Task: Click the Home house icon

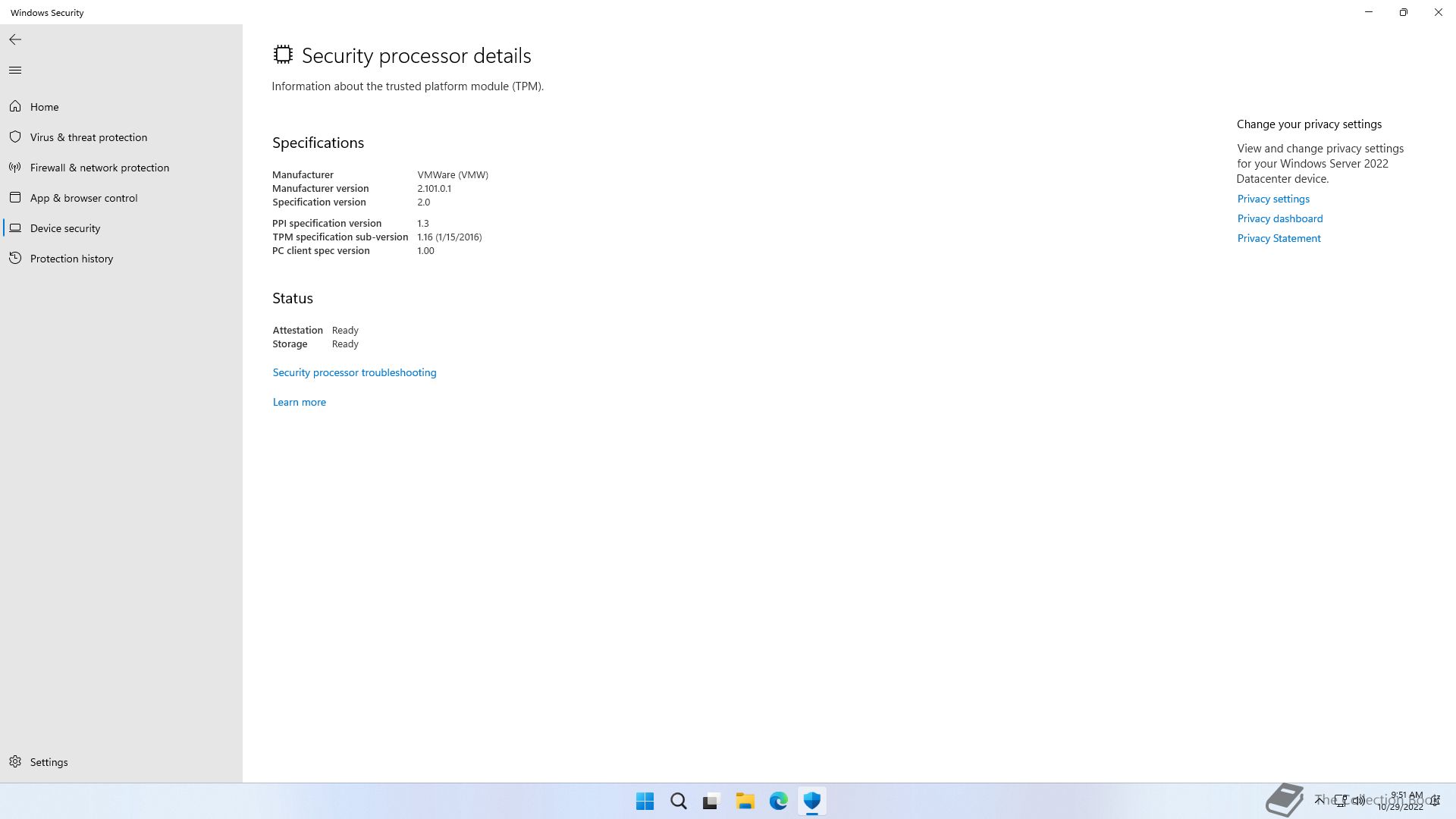Action: [x=15, y=107]
